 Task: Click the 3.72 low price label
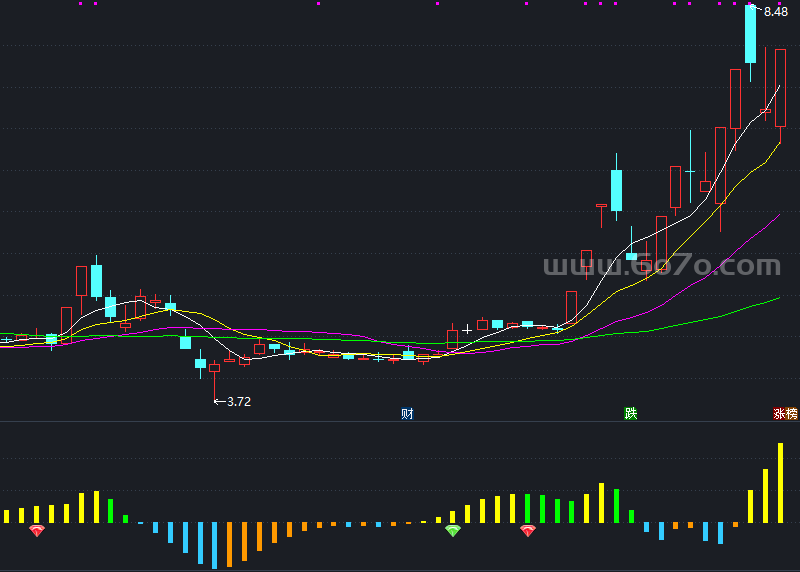[x=239, y=402]
